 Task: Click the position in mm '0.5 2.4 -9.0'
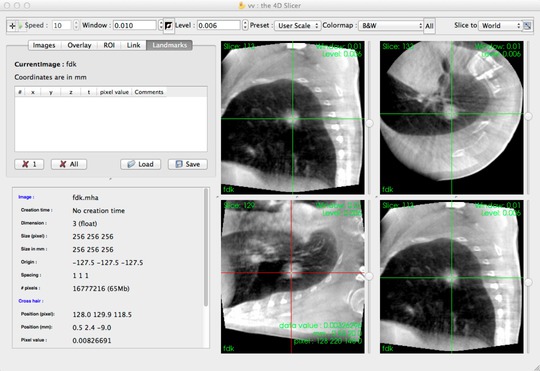point(92,328)
